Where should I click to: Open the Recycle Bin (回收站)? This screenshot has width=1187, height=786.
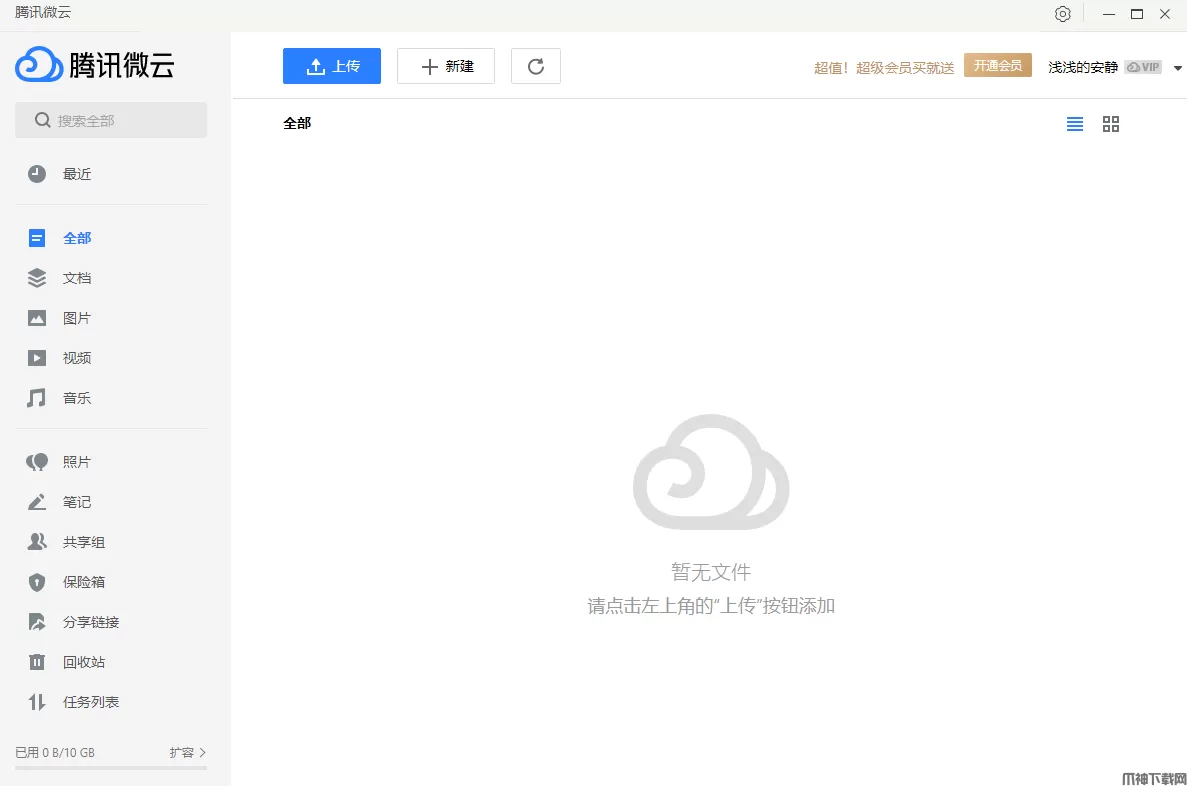[84, 662]
